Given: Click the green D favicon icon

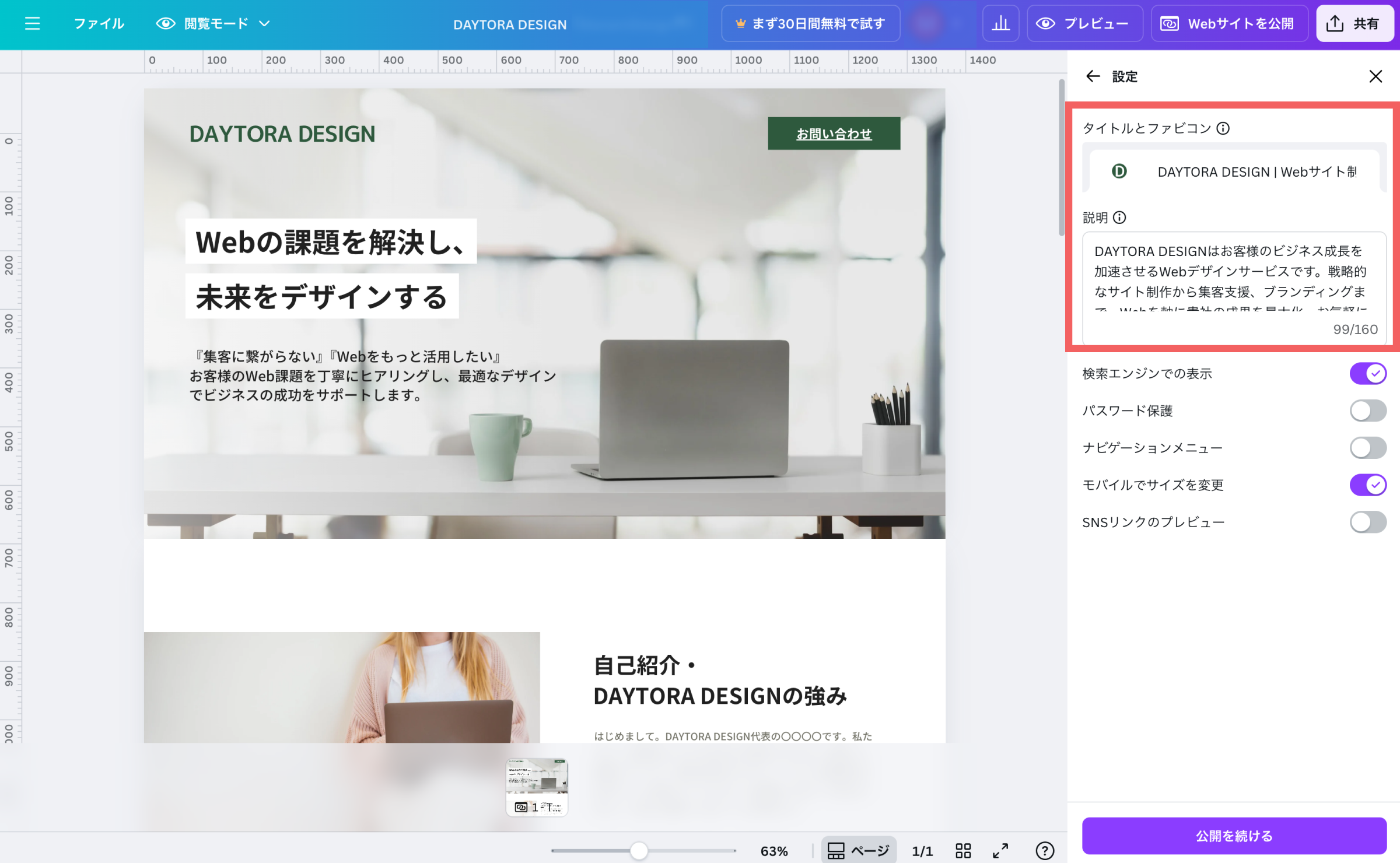Looking at the screenshot, I should point(1119,171).
